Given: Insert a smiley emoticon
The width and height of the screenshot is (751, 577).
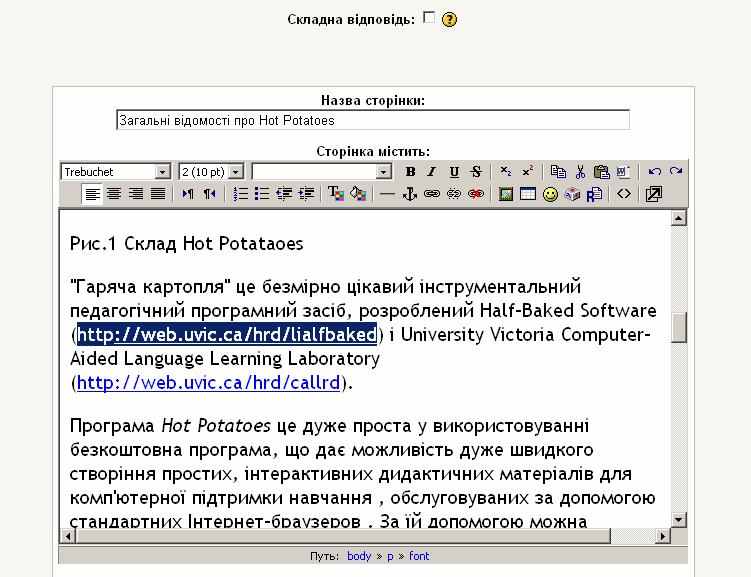Looking at the screenshot, I should (x=550, y=194).
